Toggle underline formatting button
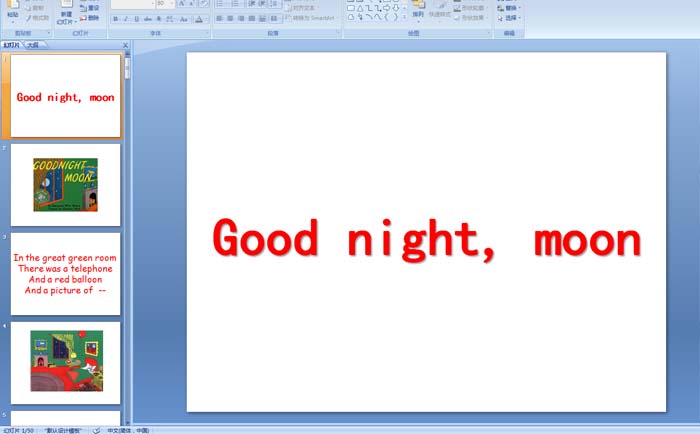 pyautogui.click(x=137, y=19)
